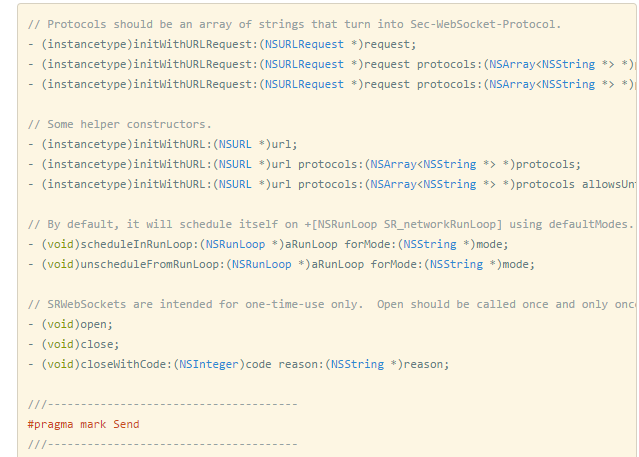Click the scheduleInRunLoop method line
This screenshot has height=457, width=639.
(x=268, y=244)
